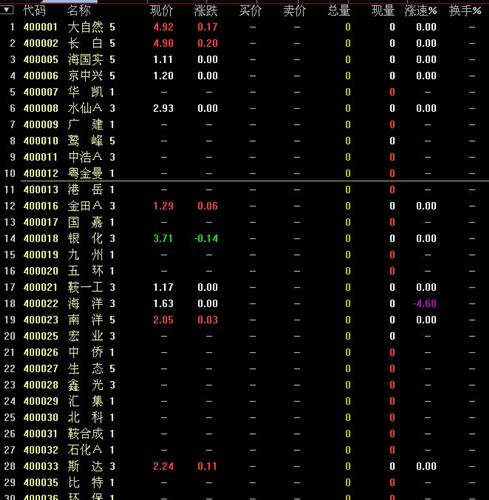Select the 涨速% column header

pos(421,11)
